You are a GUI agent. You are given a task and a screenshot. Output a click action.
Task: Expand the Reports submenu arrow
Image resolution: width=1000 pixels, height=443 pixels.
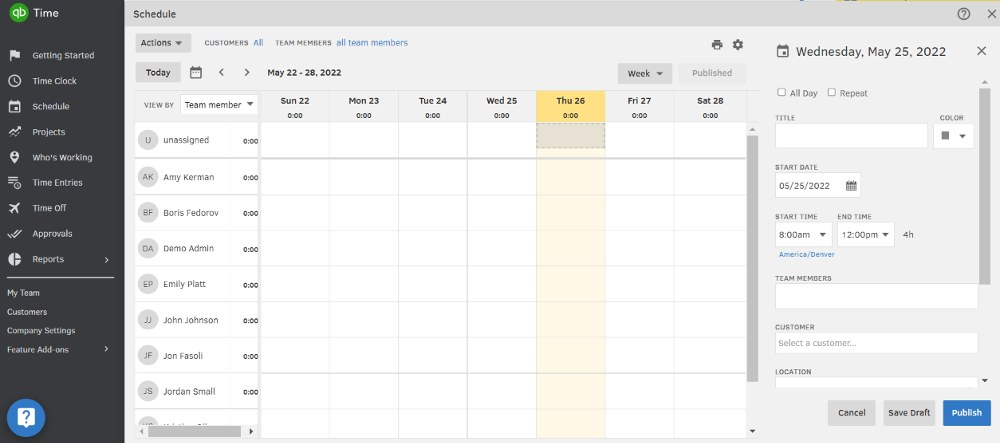[107, 259]
